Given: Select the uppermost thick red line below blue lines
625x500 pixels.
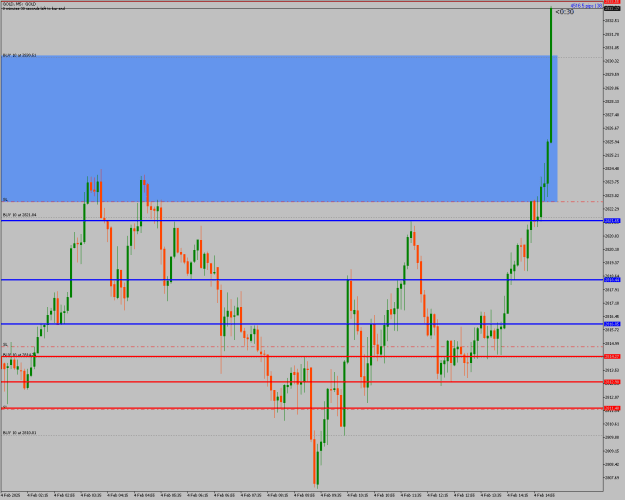Looking at the screenshot, I should pyautogui.click(x=302, y=356).
